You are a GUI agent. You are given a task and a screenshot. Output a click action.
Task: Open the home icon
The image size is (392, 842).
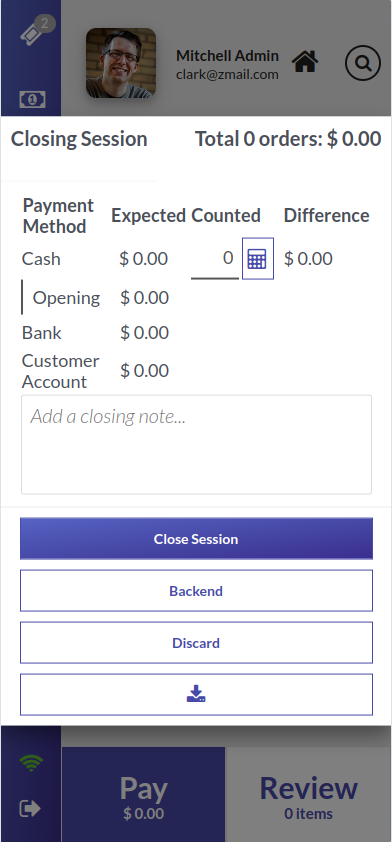(305, 62)
